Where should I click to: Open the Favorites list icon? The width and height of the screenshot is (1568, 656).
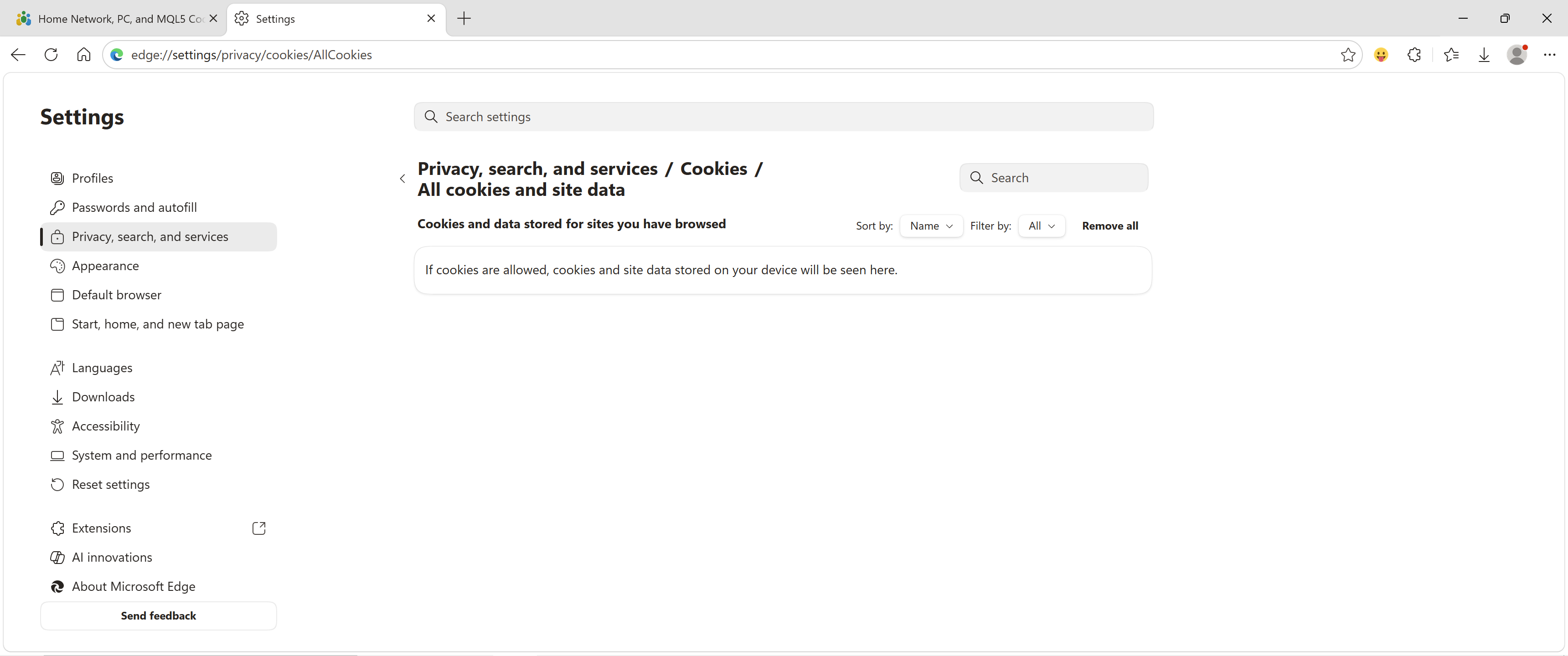pos(1451,55)
